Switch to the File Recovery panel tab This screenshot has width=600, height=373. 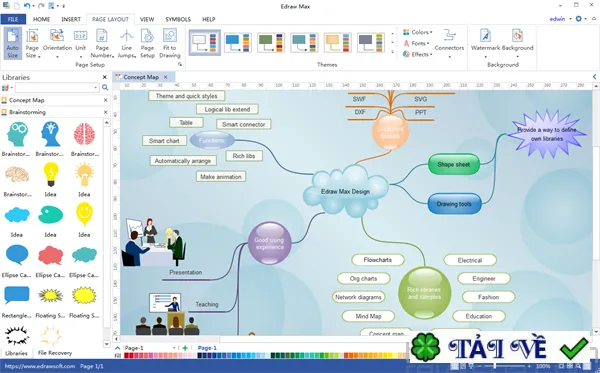(55, 353)
